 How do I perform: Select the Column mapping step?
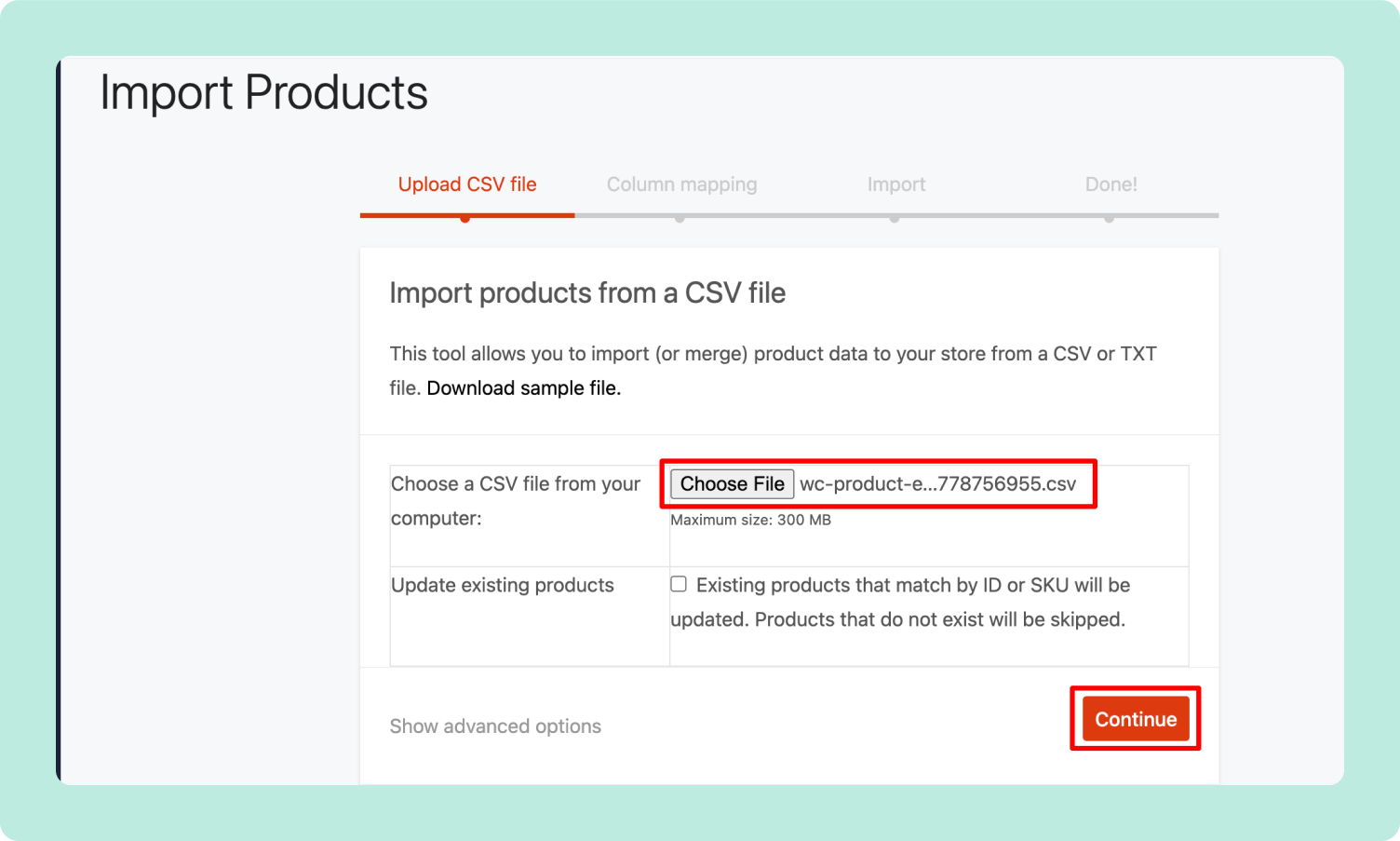[681, 183]
